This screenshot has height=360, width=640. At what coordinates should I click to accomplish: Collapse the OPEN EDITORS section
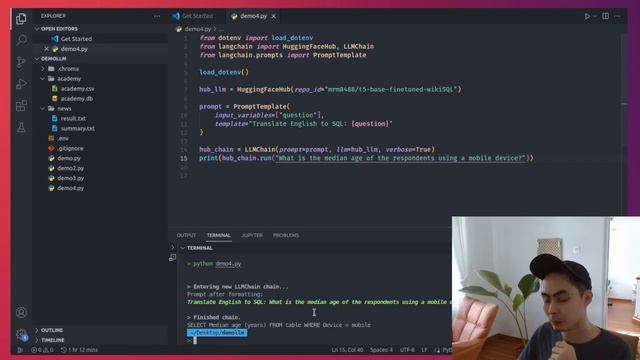click(59, 29)
